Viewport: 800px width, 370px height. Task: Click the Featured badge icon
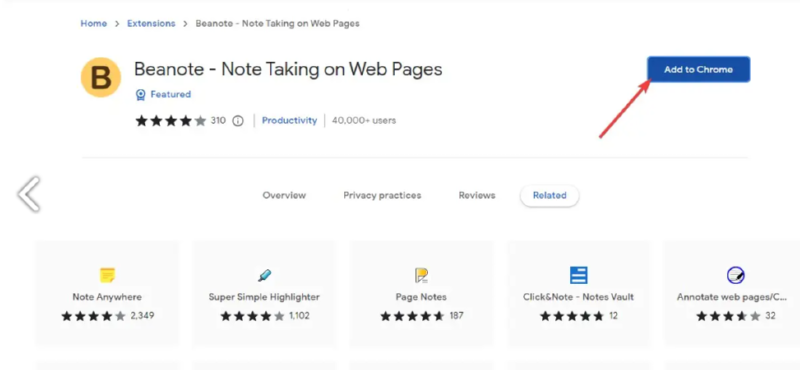(140, 94)
